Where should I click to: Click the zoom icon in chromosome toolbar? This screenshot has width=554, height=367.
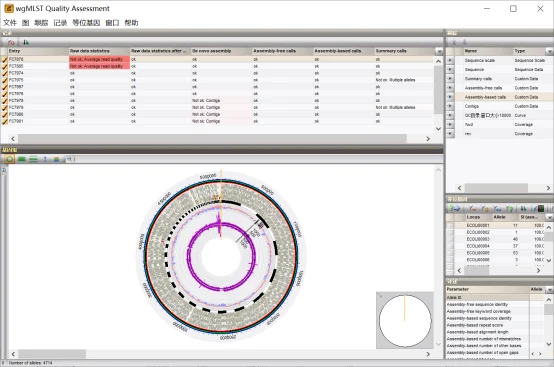point(70,159)
